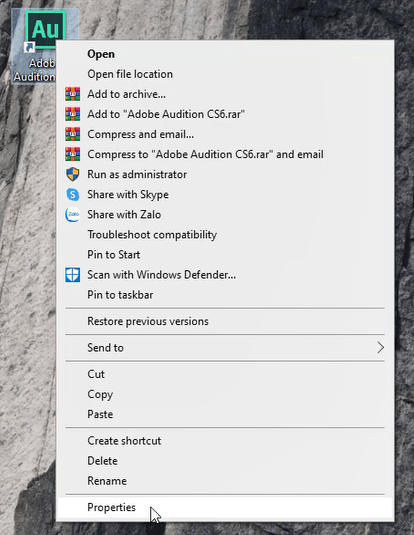Click the Zalo icon in context menu
Viewport: 414px width, 535px height.
(x=73, y=215)
